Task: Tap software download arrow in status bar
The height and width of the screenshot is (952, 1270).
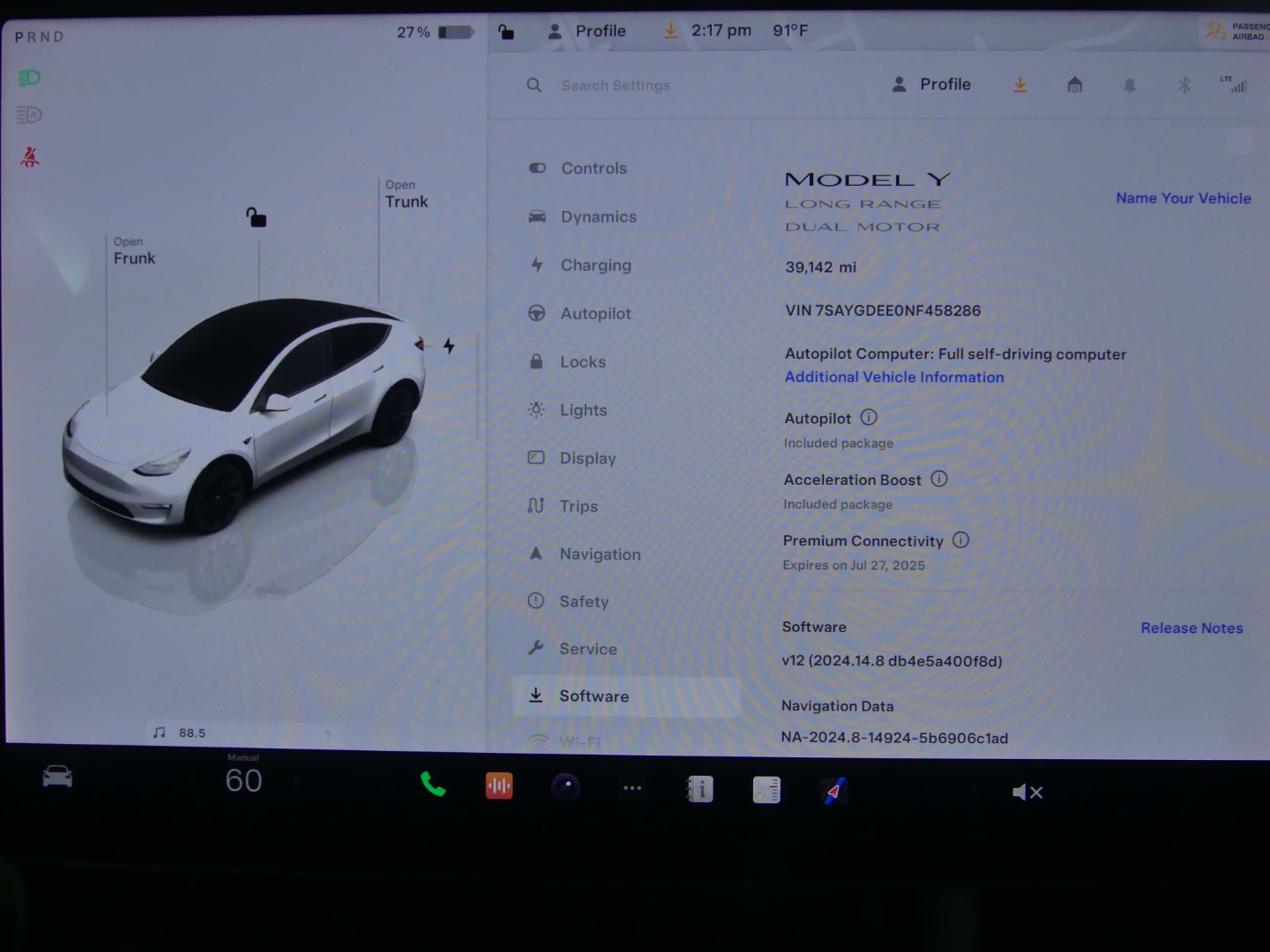Action: point(670,31)
